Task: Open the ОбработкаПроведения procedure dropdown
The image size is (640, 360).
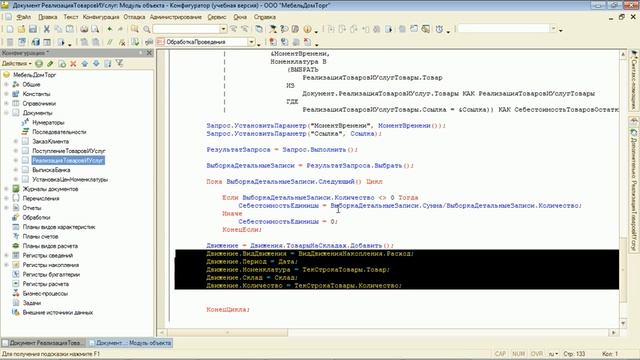Action: tap(251, 42)
